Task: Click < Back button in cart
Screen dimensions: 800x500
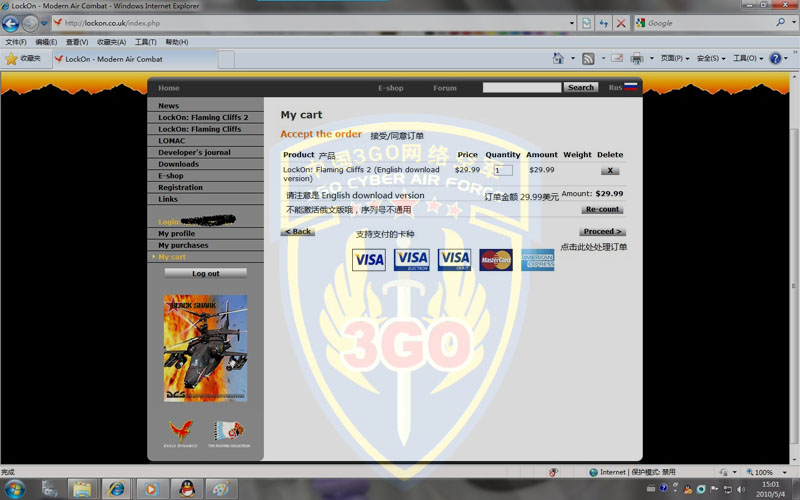Action: 297,232
